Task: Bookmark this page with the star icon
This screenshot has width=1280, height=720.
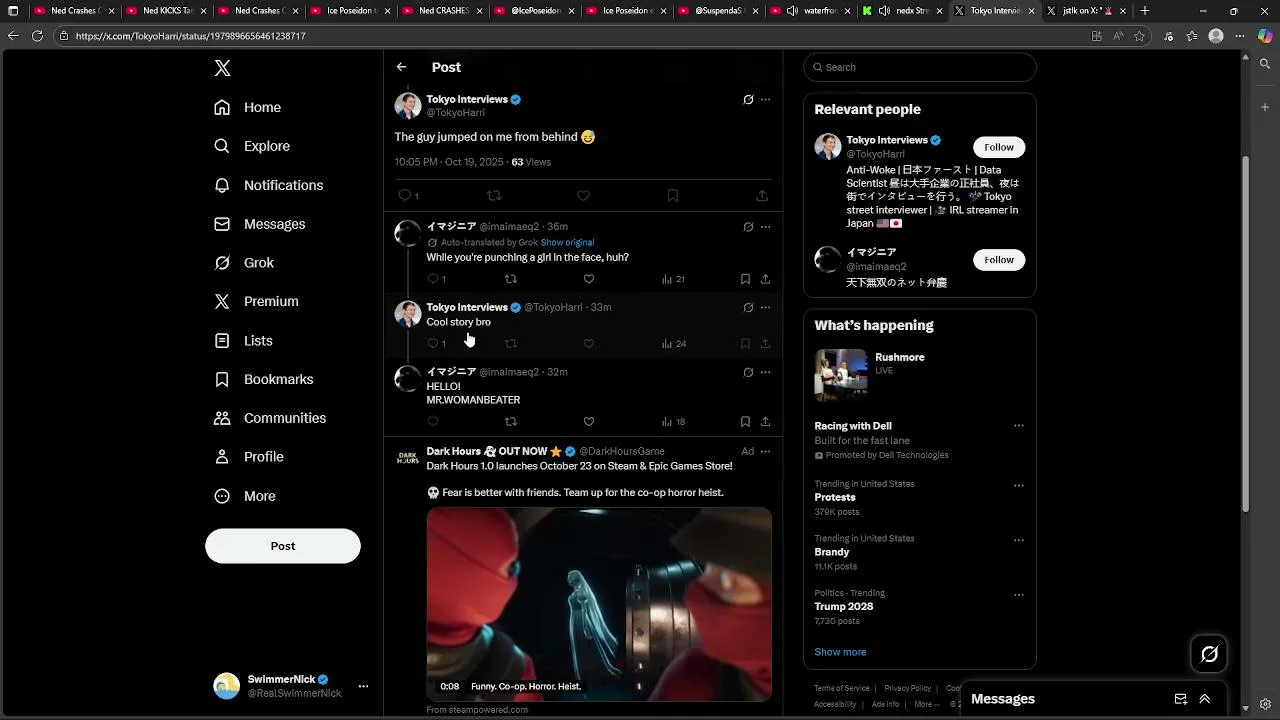Action: click(1139, 36)
